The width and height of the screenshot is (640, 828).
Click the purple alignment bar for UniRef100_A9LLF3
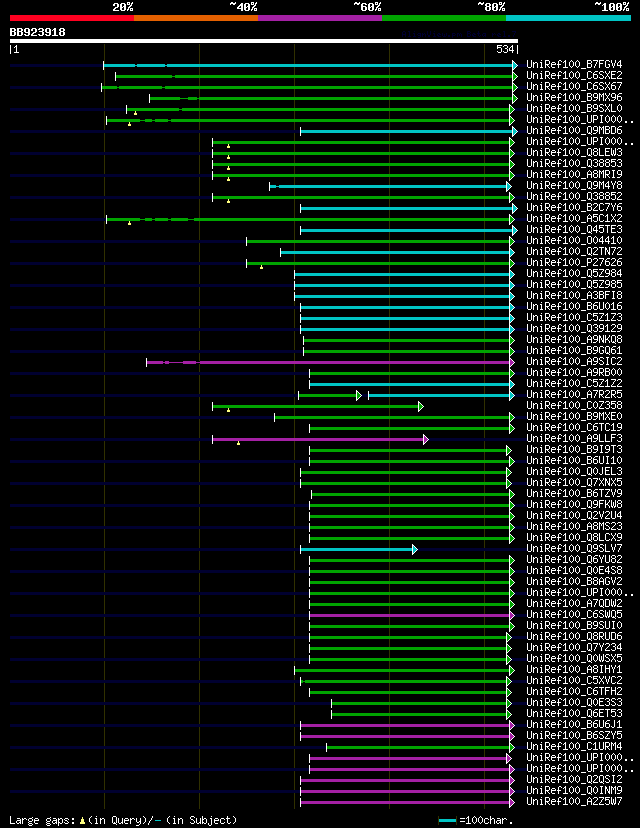coord(321,439)
